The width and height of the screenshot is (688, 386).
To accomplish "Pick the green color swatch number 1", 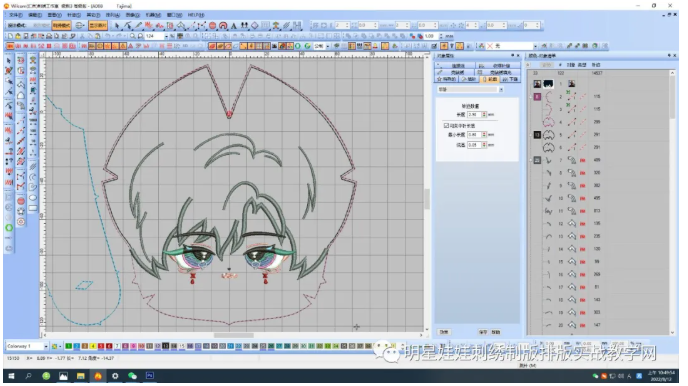I will [x=68, y=347].
